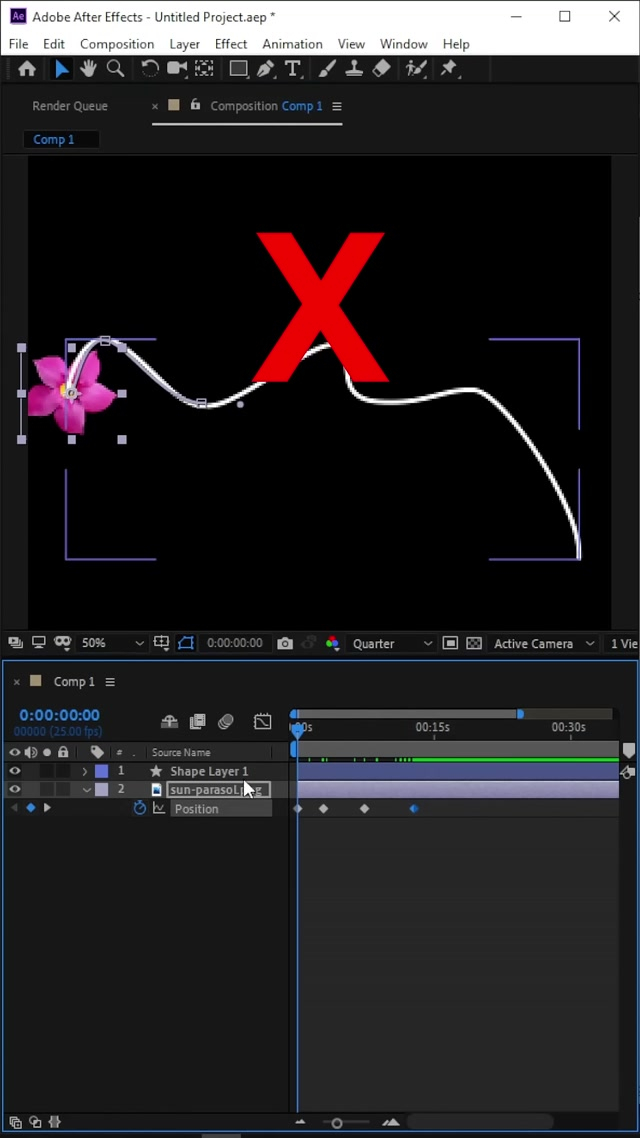640x1138 pixels.
Task: Open the Quarter resolution dropdown
Action: [392, 644]
